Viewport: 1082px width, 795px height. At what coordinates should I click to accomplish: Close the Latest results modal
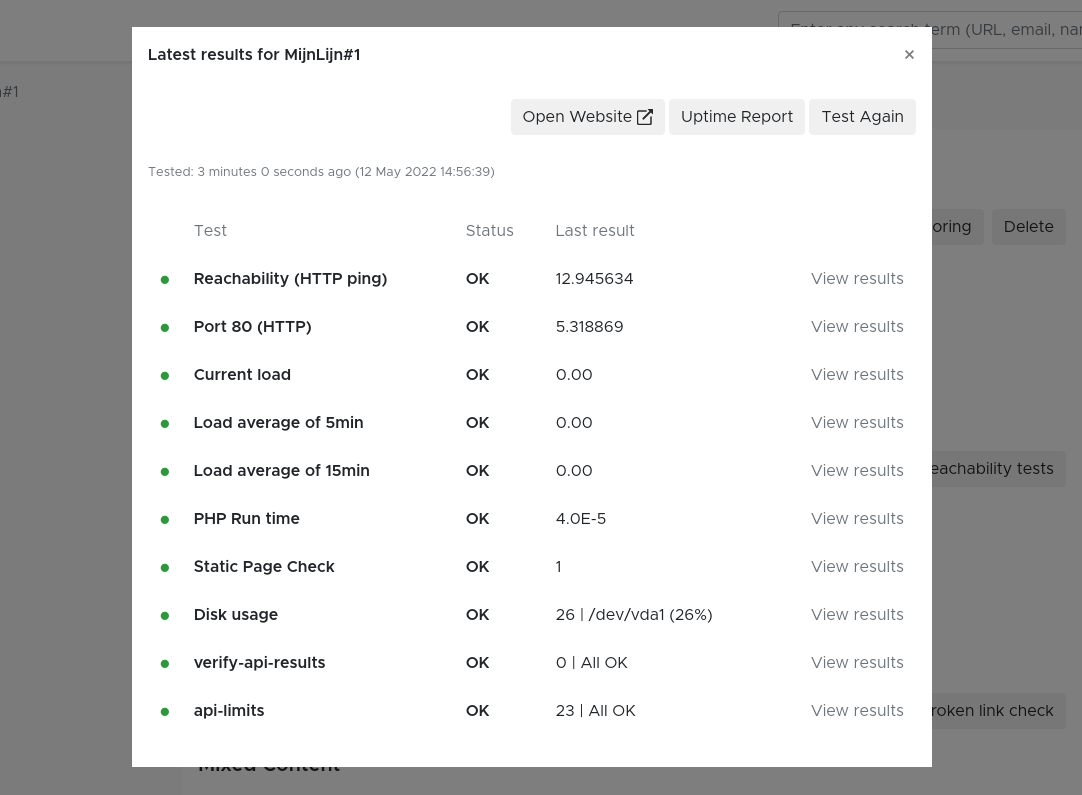[x=909, y=54]
